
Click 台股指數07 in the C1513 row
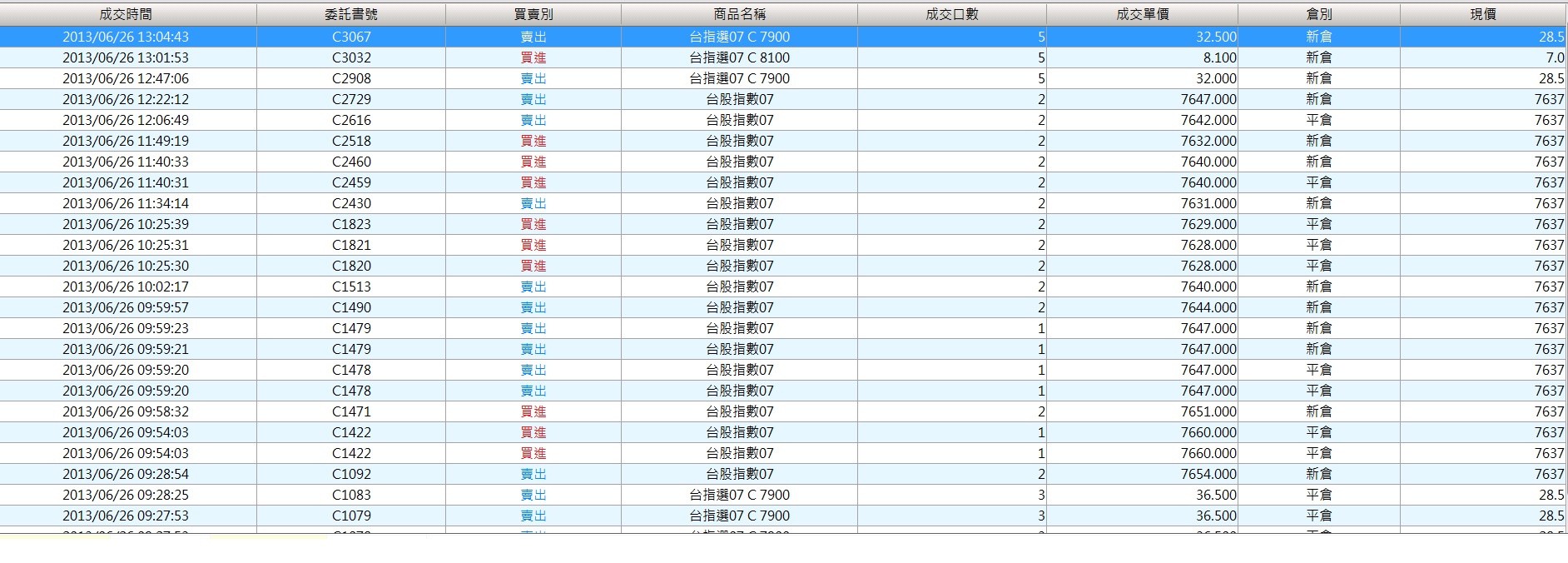coord(740,286)
